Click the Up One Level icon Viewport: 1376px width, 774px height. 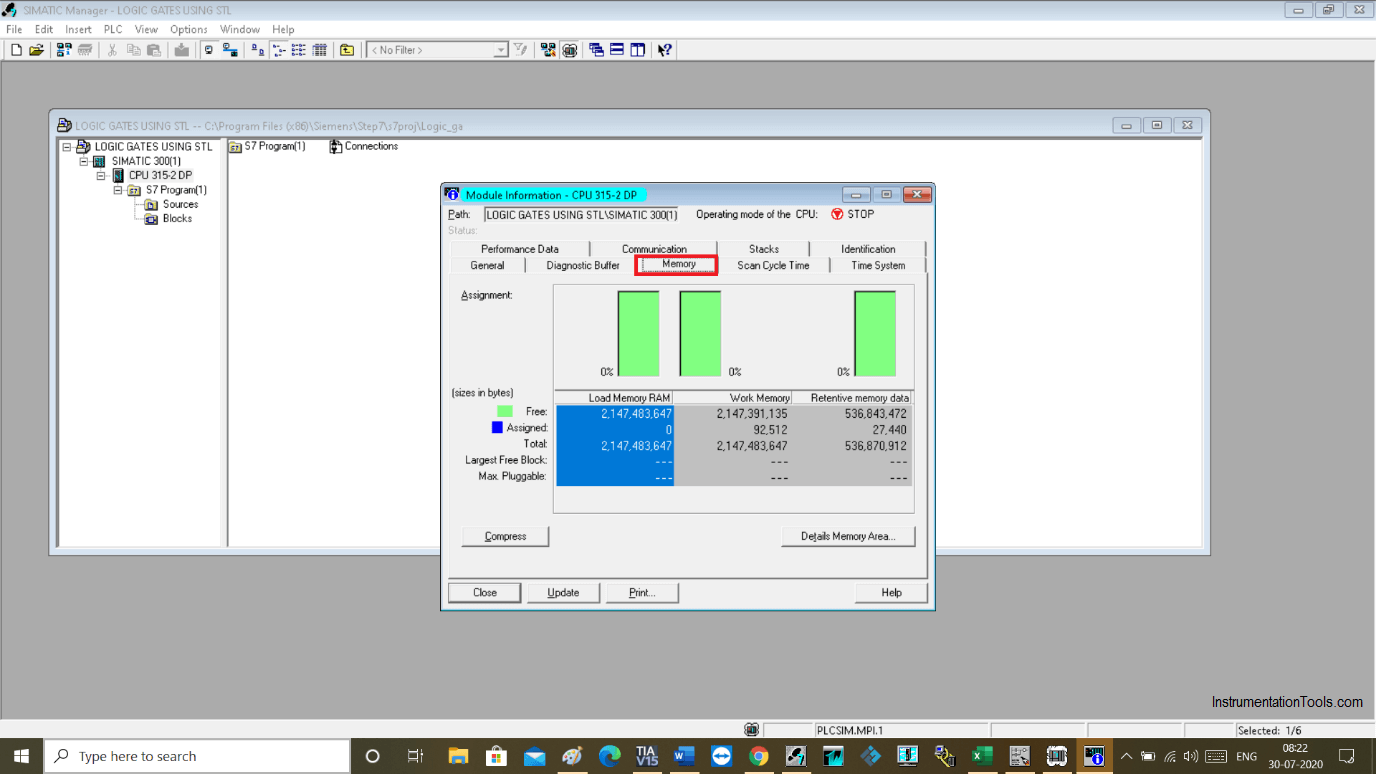coord(347,50)
